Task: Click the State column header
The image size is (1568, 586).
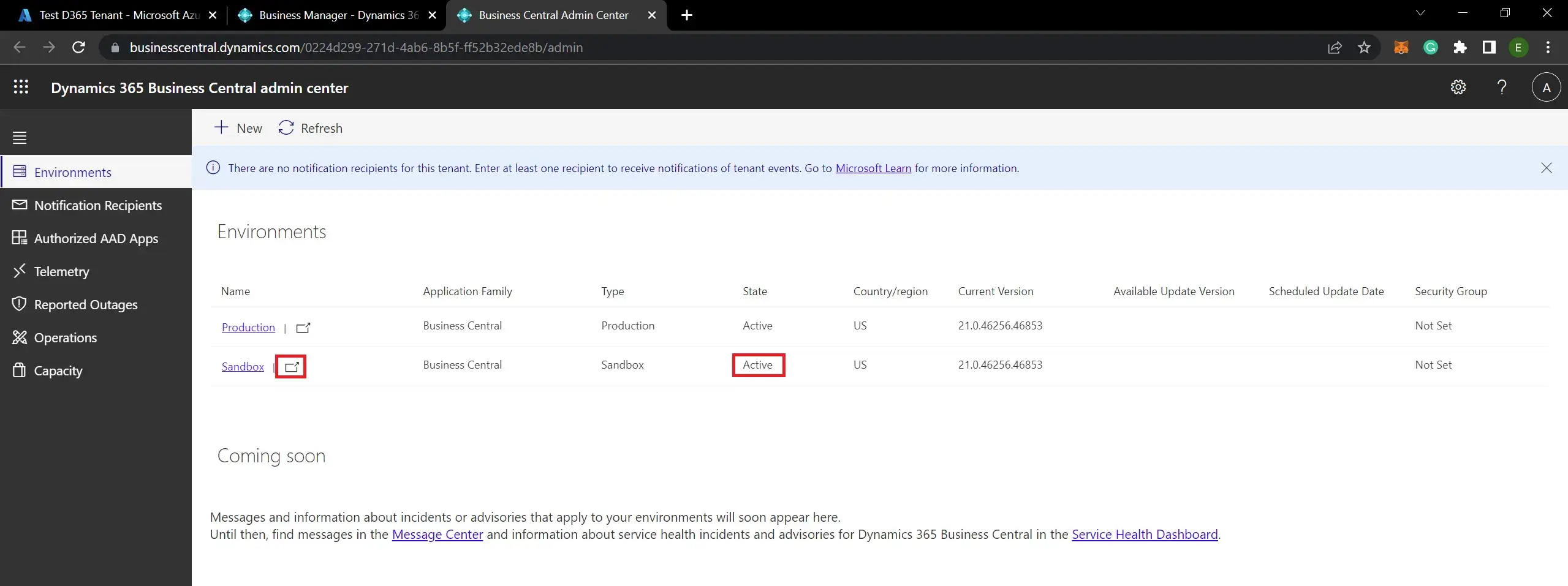Action: [x=755, y=291]
